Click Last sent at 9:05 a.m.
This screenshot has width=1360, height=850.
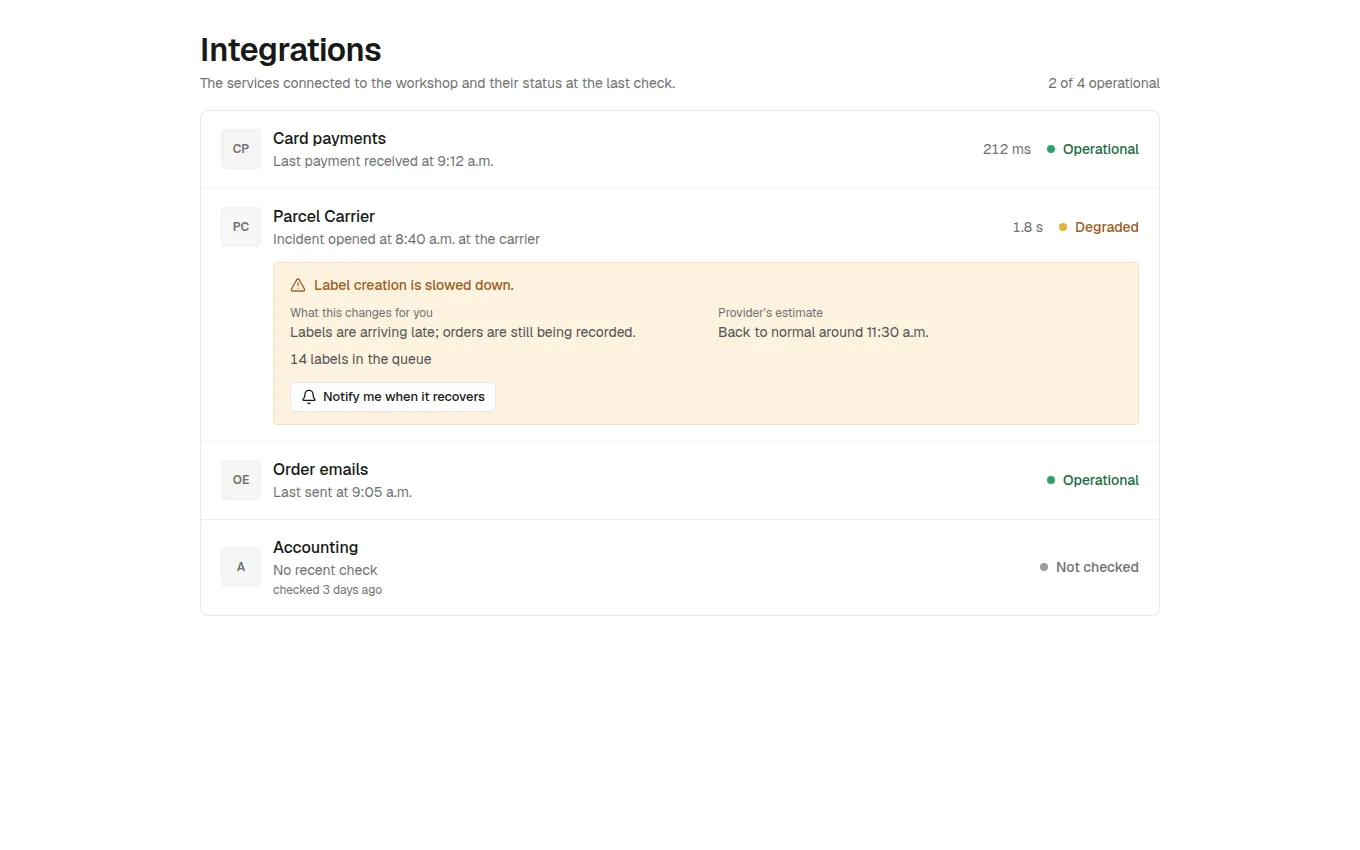click(x=342, y=492)
